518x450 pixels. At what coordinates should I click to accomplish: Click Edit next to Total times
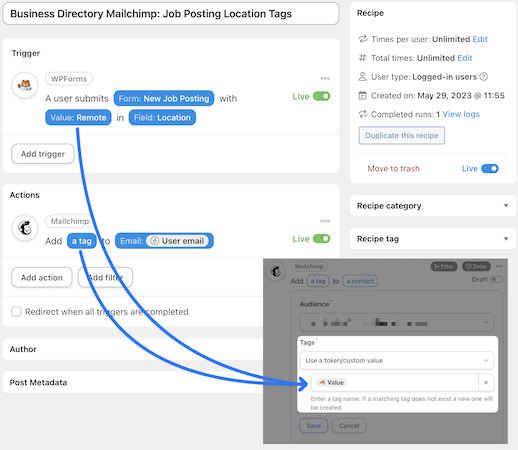tap(465, 58)
